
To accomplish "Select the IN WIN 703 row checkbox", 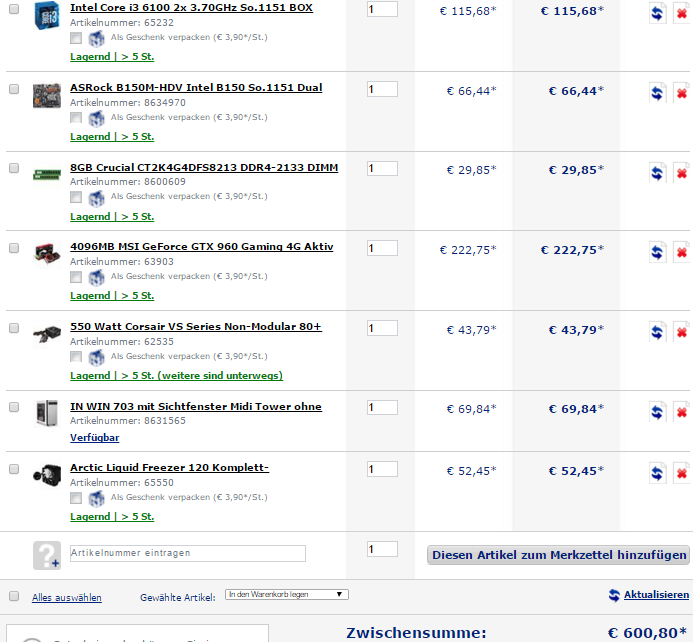I will point(14,407).
